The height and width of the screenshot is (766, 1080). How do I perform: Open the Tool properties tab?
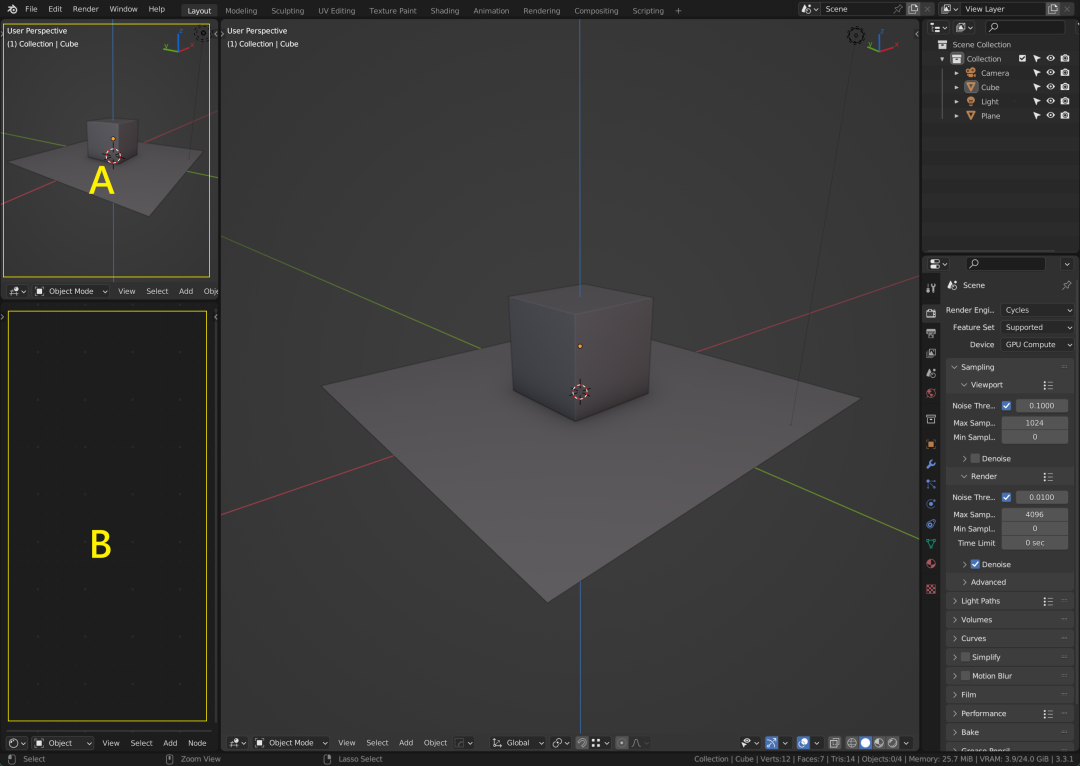pyautogui.click(x=931, y=289)
